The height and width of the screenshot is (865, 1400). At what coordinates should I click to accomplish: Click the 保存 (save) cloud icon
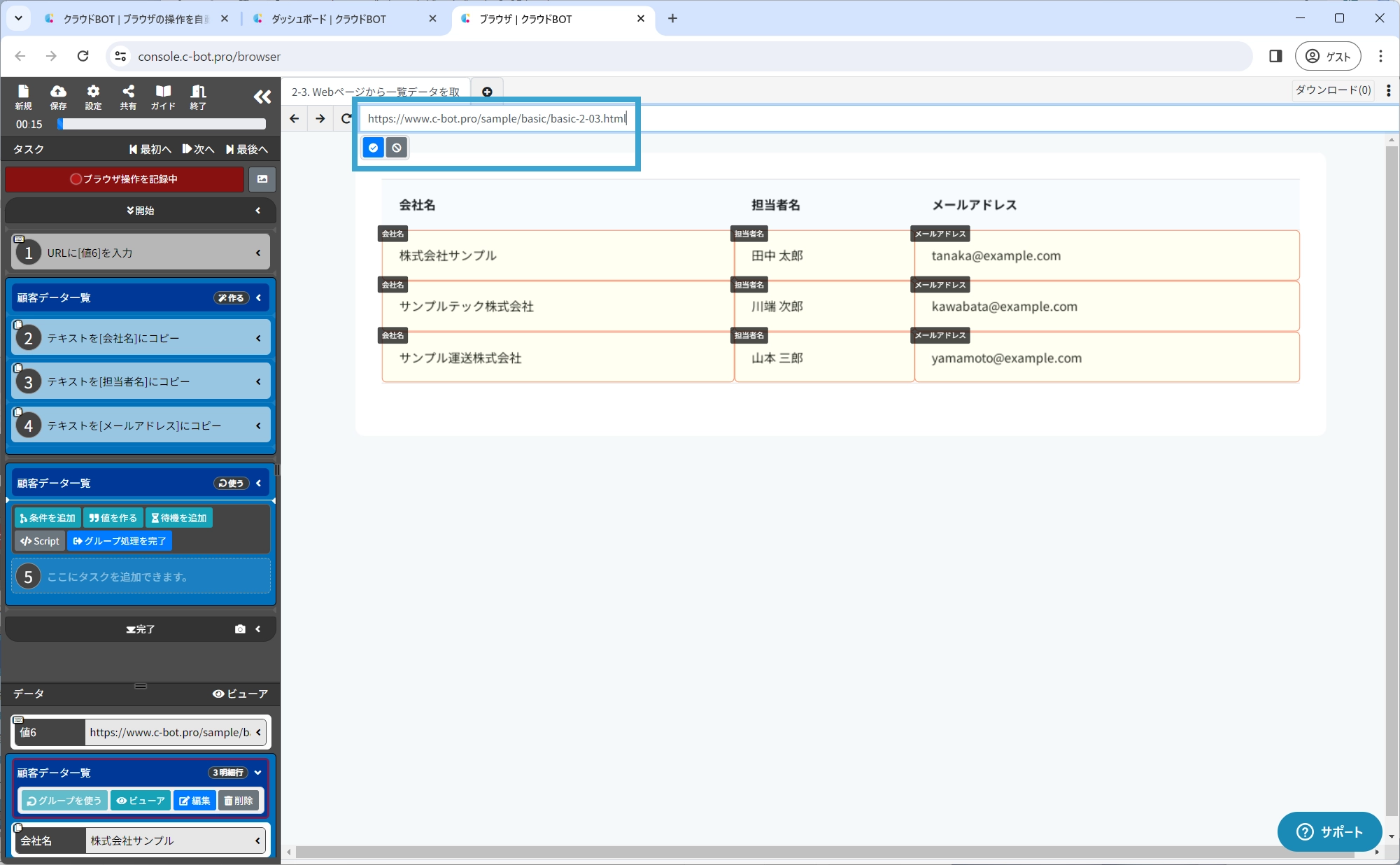(58, 97)
